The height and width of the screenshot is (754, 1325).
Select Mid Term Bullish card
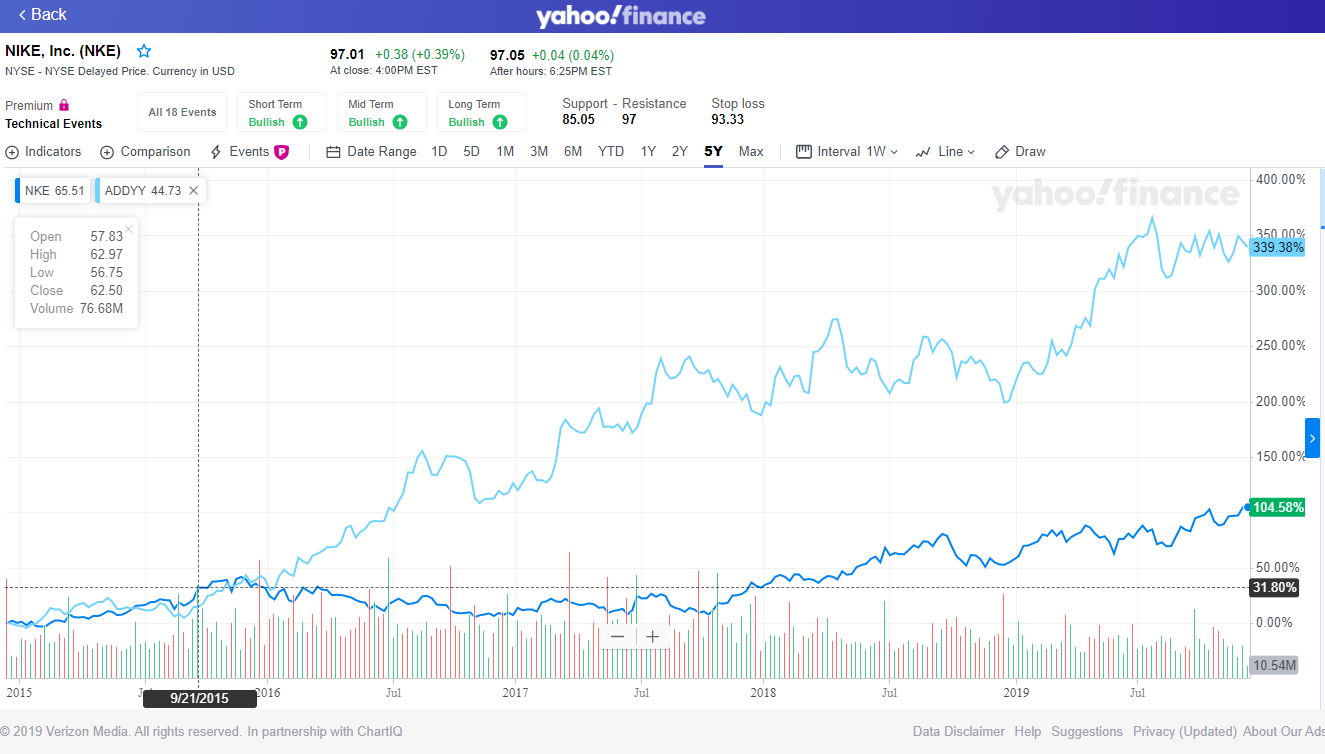click(382, 112)
